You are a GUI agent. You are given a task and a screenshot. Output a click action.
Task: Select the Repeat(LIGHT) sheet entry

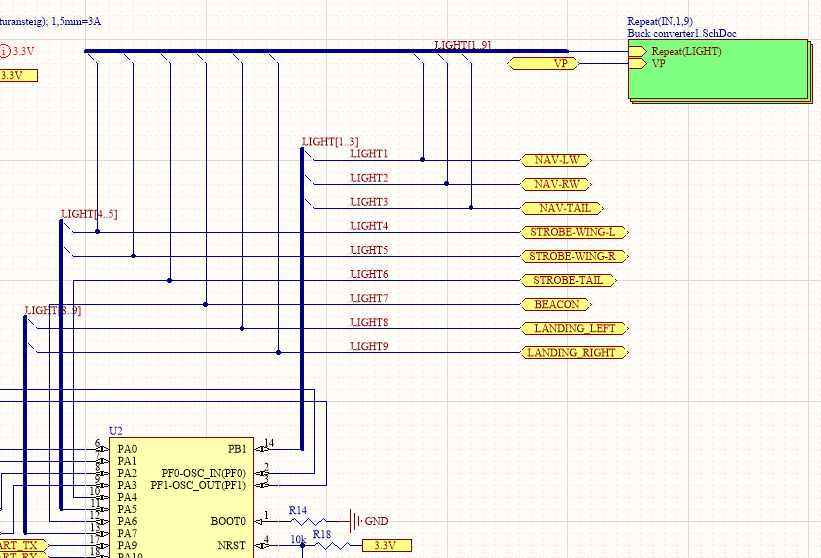(x=675, y=51)
